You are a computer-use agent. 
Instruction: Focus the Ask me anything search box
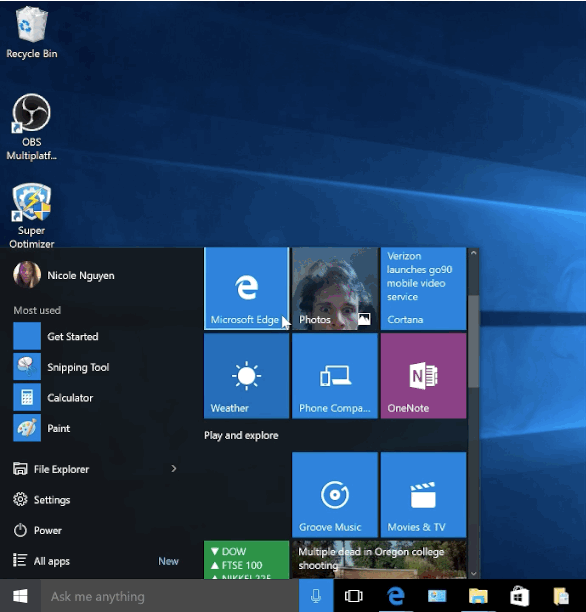tap(170, 596)
